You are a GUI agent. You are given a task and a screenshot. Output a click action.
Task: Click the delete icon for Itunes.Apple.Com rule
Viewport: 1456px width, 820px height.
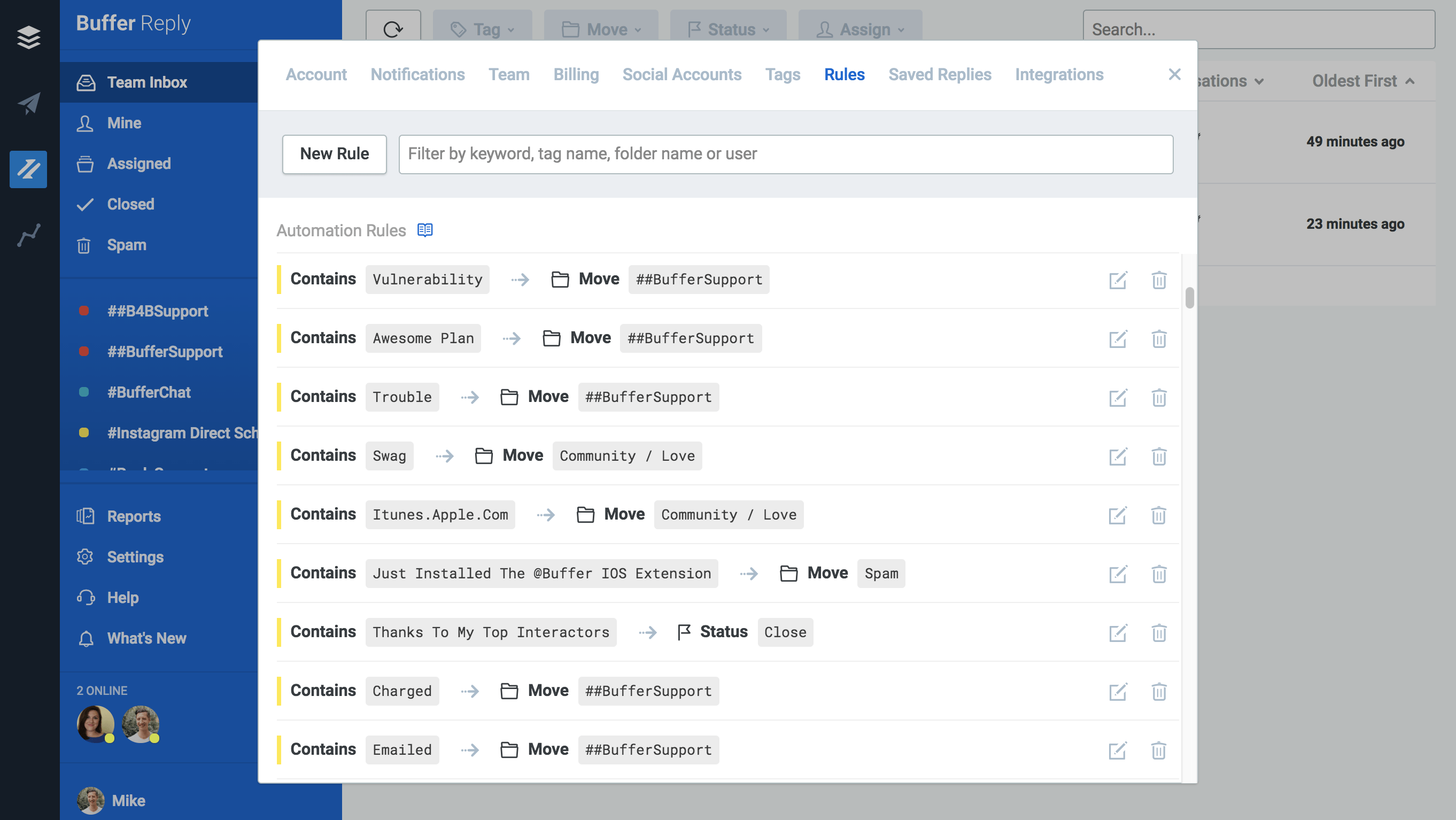(x=1159, y=514)
